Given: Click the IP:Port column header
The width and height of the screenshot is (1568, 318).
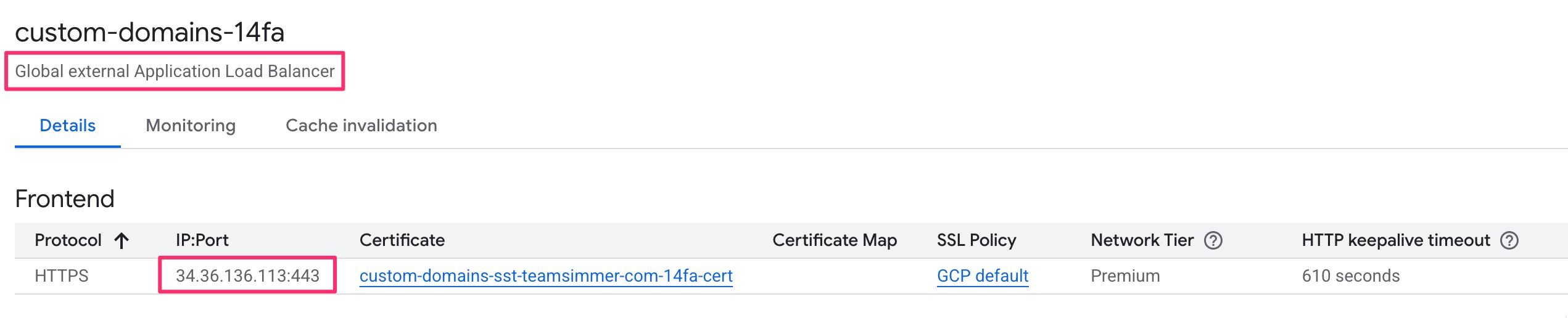Looking at the screenshot, I should point(202,240).
